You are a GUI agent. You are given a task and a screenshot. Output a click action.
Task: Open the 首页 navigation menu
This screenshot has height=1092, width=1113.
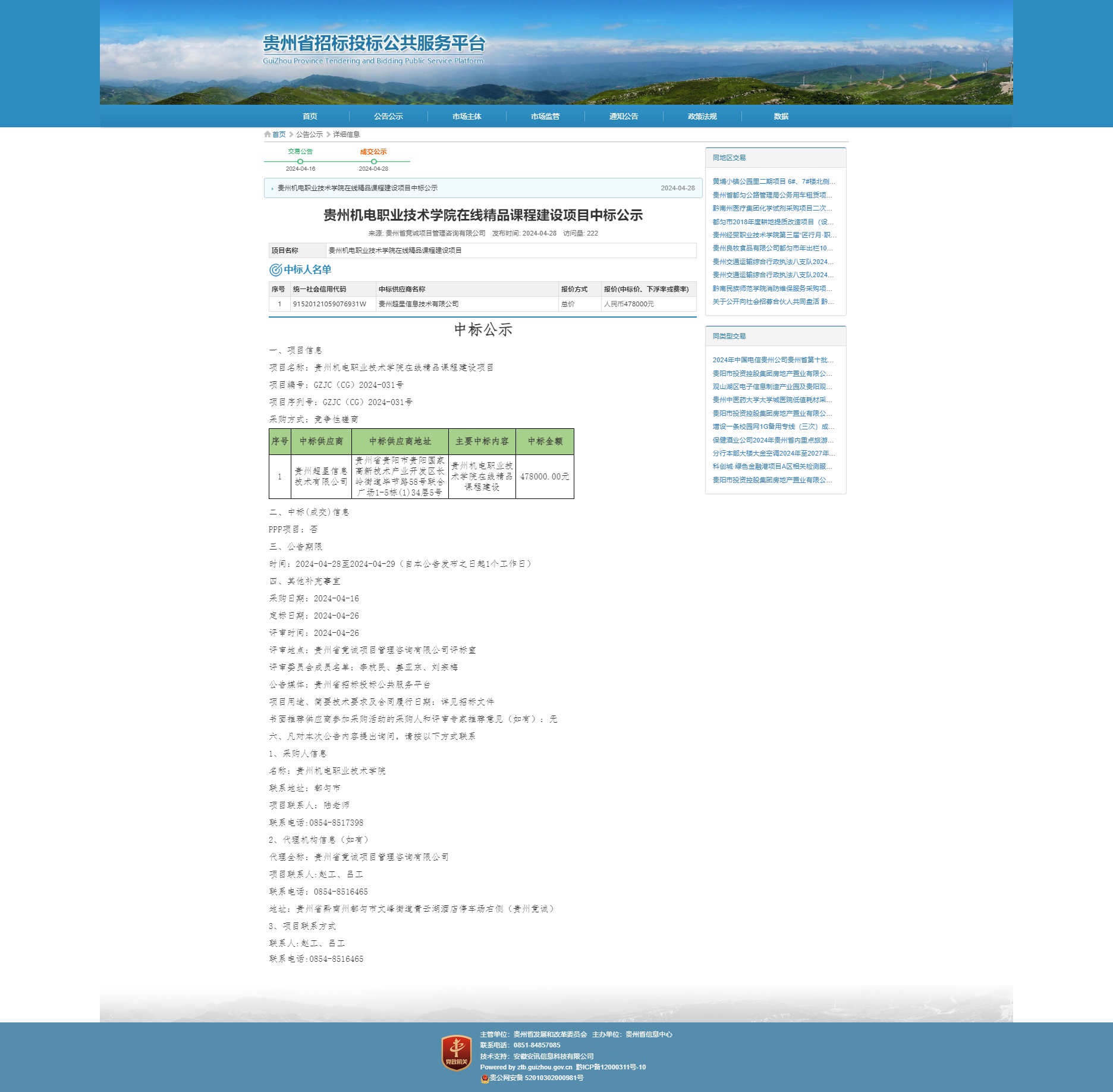tap(310, 117)
